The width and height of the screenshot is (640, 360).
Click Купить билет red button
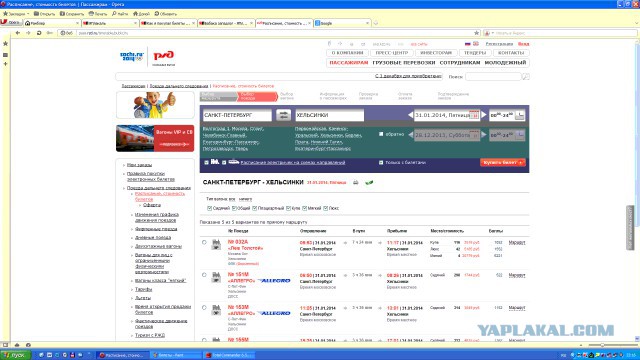tap(502, 162)
